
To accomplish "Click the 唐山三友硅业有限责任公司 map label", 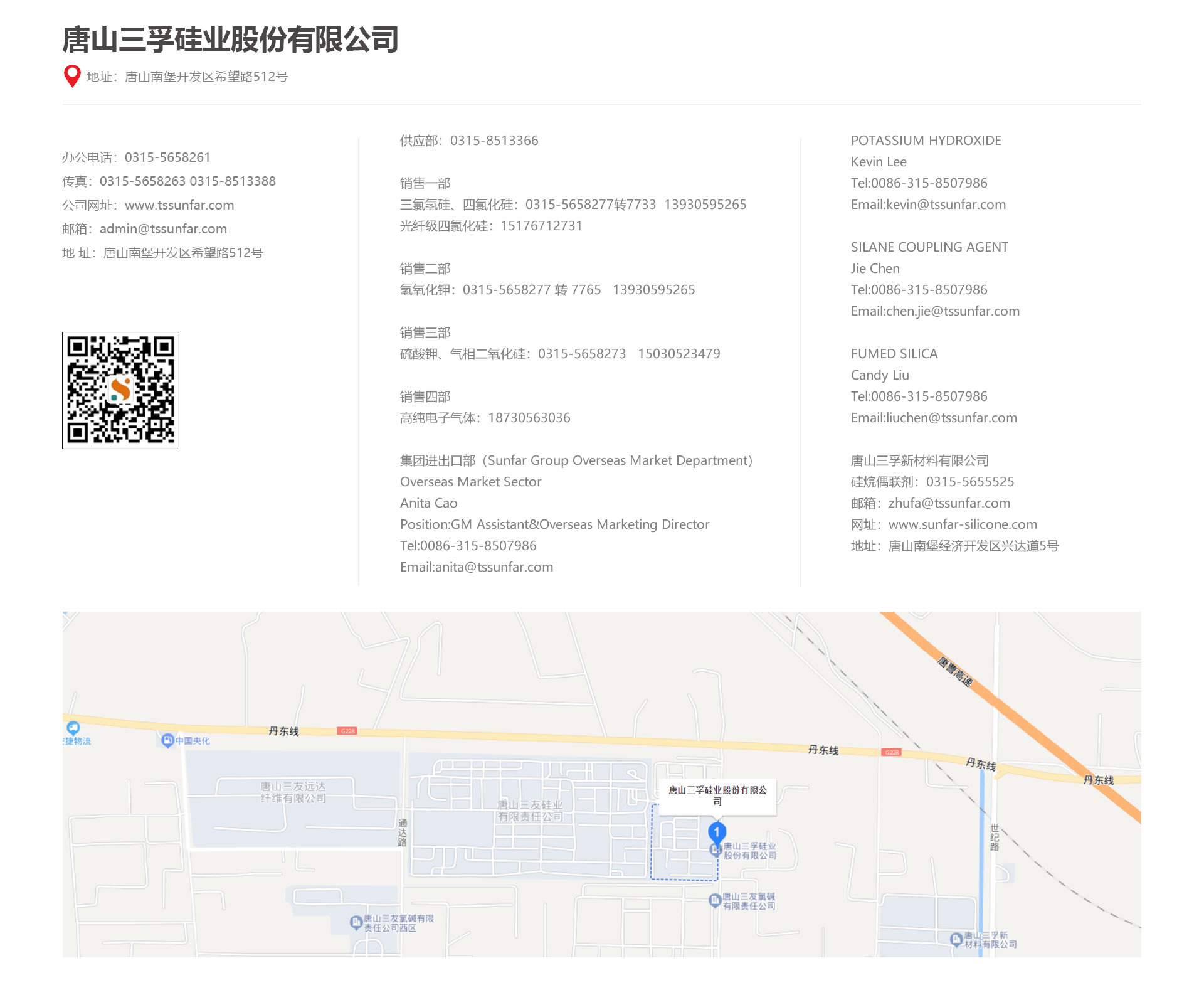I will click(x=530, y=811).
